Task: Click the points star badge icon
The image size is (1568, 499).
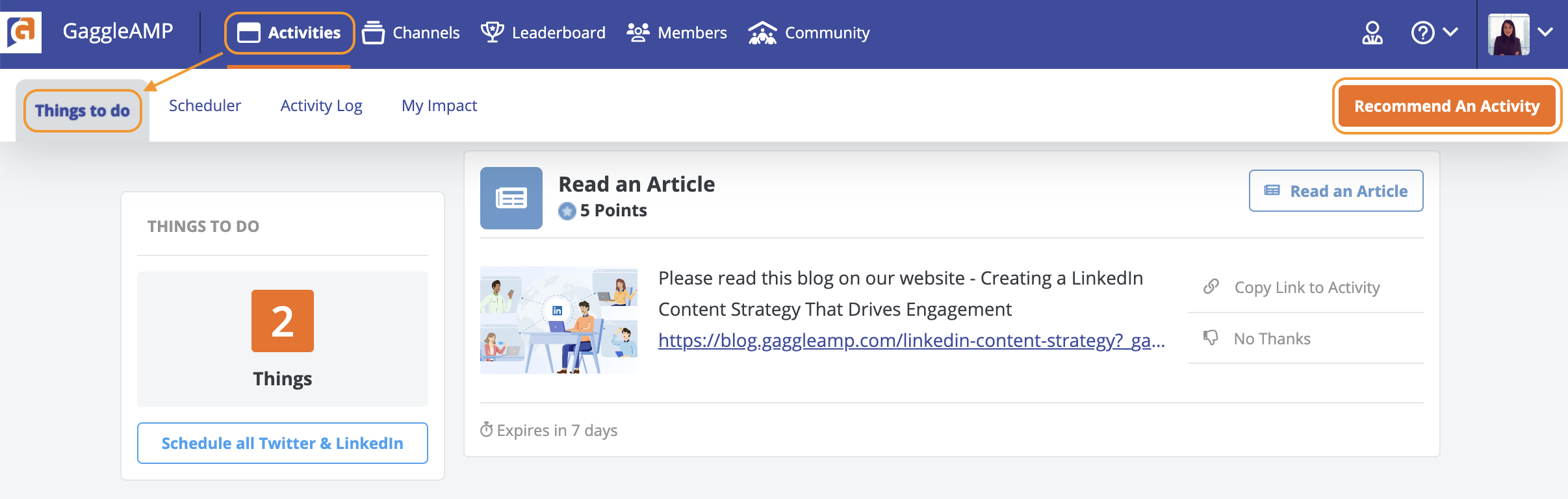Action: 567,211
